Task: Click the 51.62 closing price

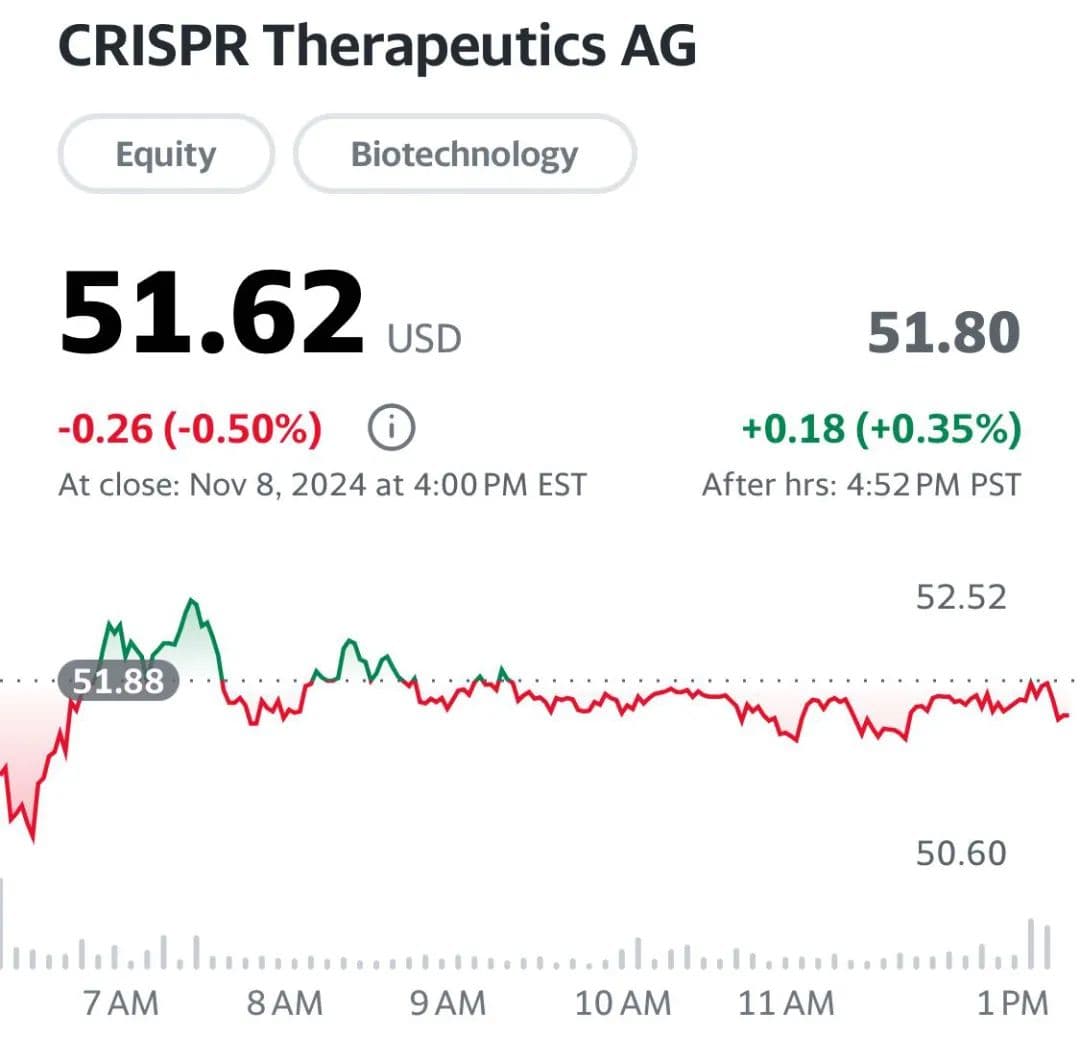Action: (x=212, y=313)
